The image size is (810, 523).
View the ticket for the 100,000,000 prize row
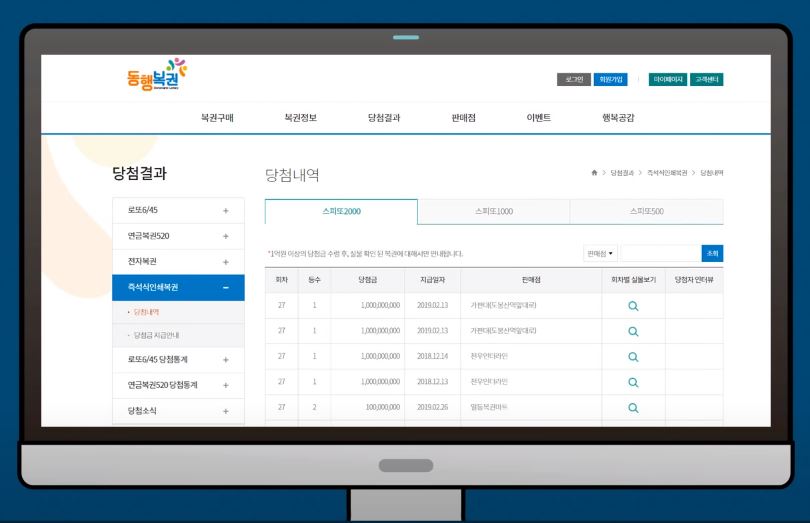pos(633,408)
